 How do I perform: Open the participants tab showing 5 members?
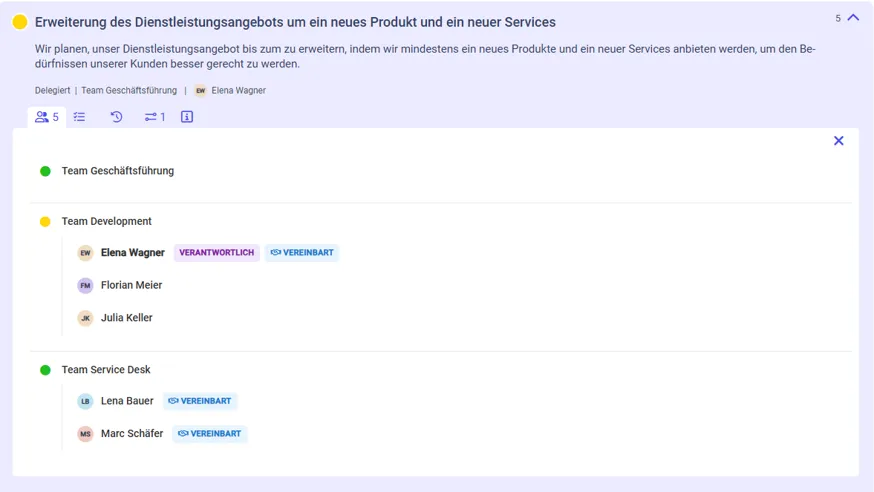click(47, 117)
